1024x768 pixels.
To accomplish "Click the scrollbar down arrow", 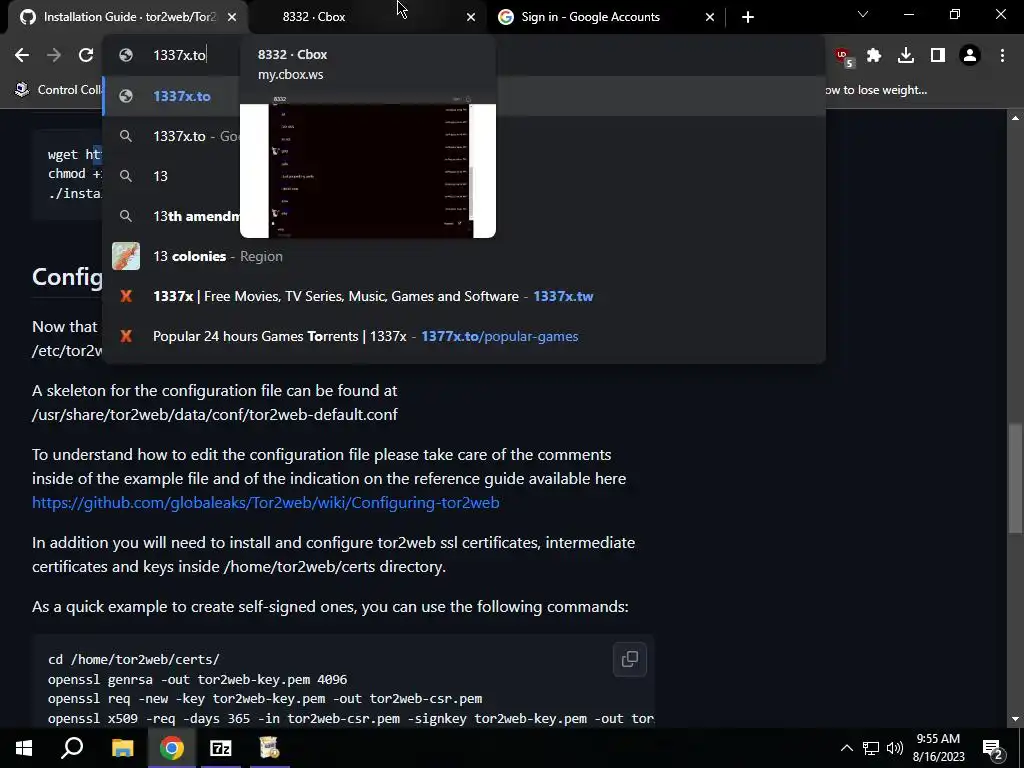I will click(1014, 719).
